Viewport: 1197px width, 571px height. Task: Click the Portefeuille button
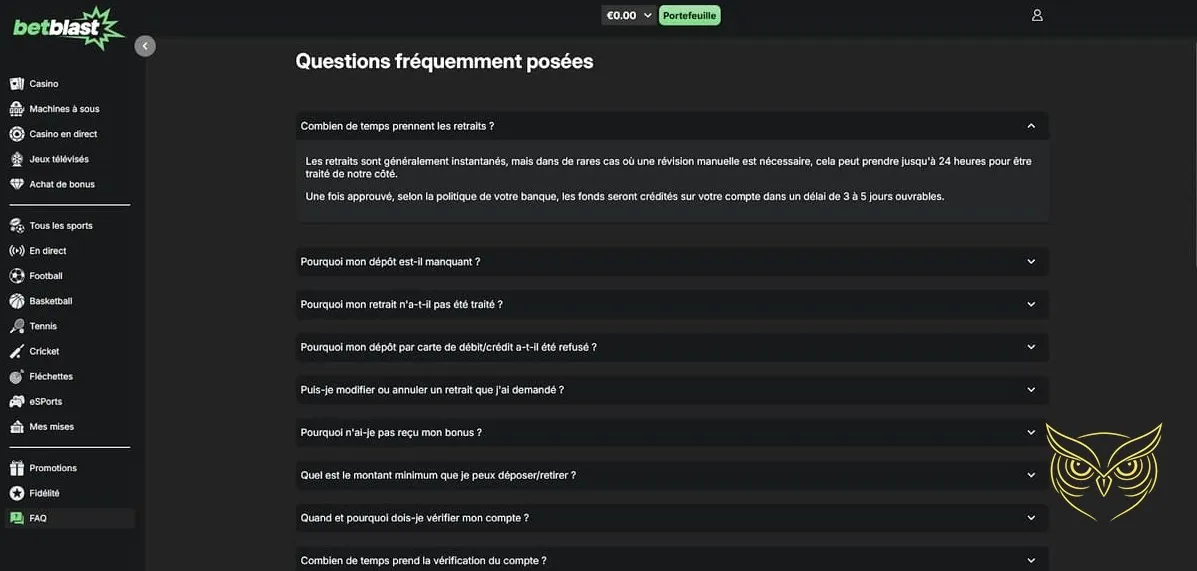pos(689,15)
